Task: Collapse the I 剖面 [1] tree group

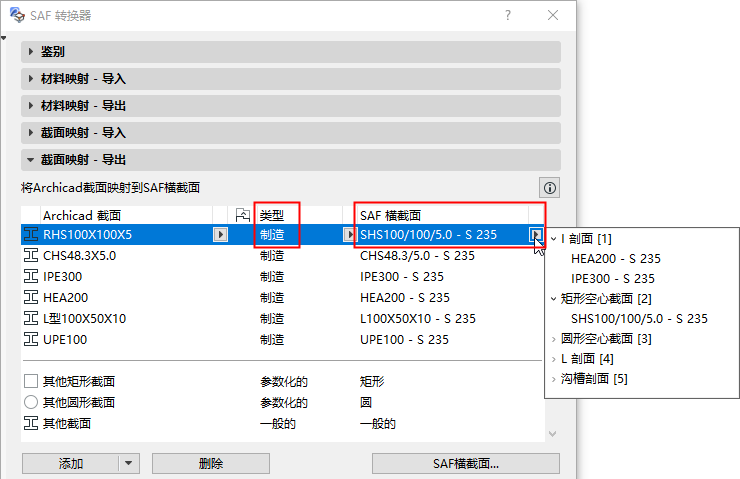Action: click(x=554, y=239)
